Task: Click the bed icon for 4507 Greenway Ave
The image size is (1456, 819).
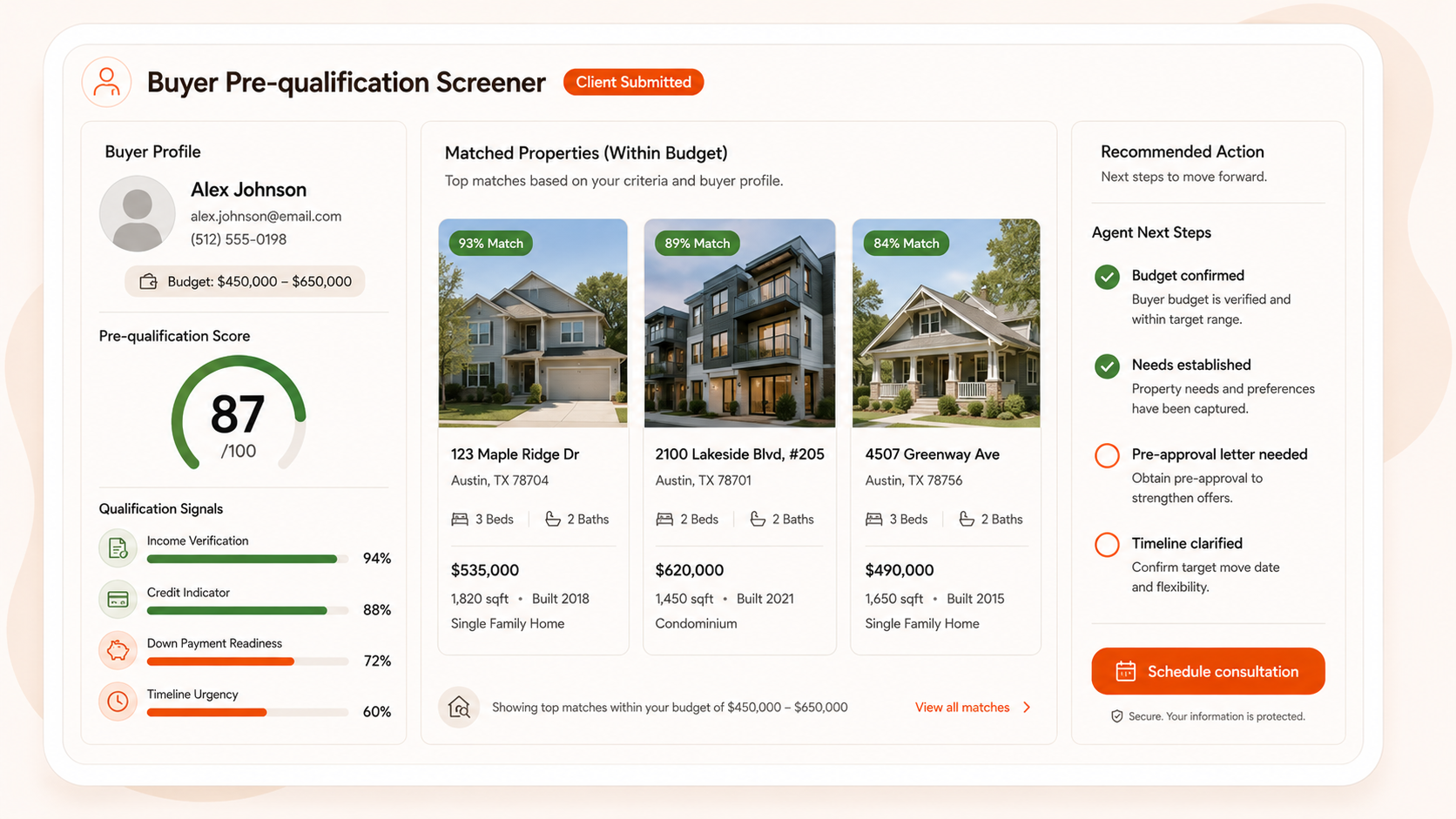Action: (x=874, y=520)
